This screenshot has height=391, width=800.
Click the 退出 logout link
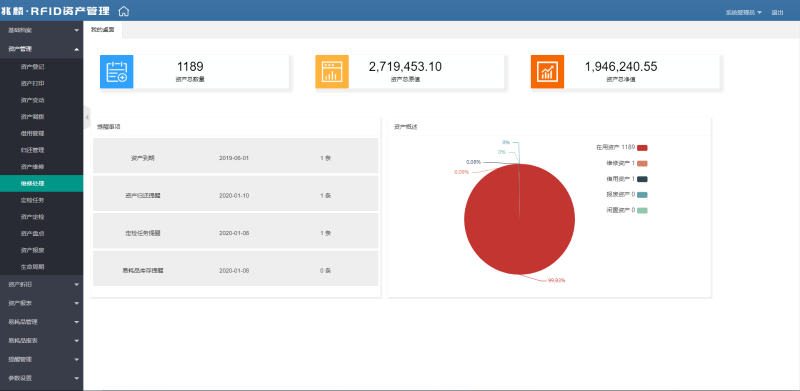pos(778,12)
